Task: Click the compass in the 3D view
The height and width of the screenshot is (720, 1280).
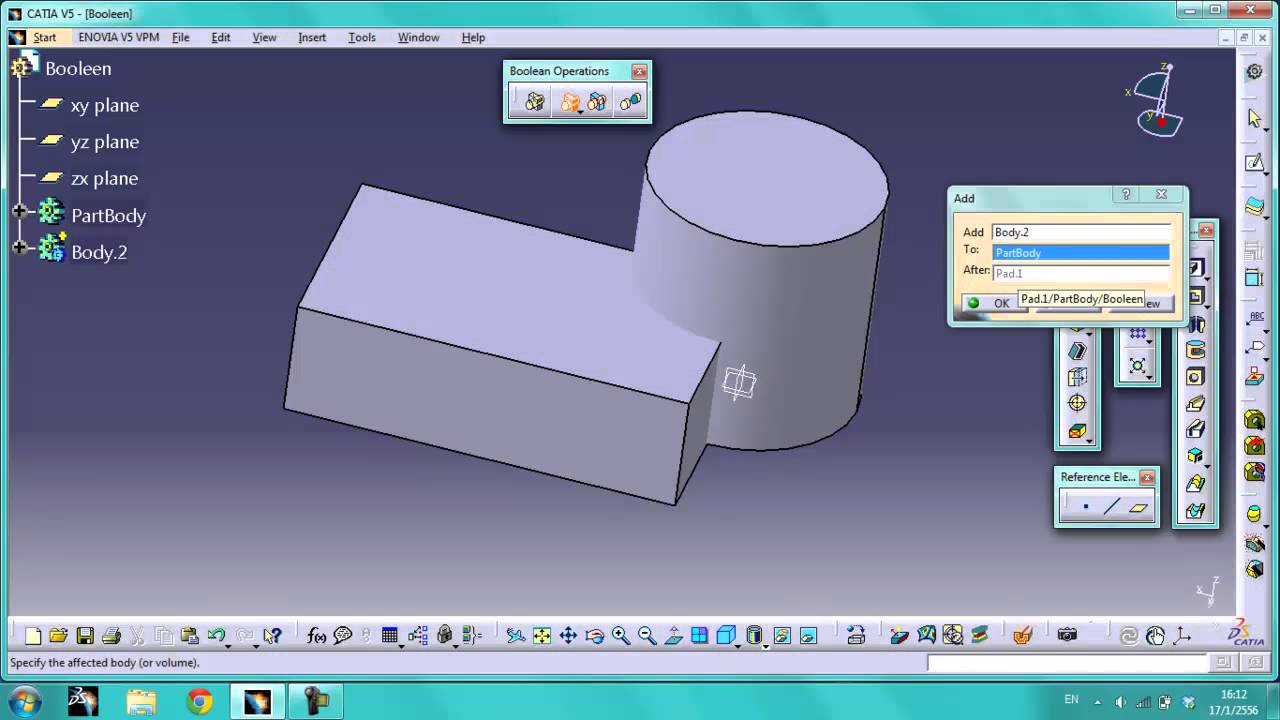Action: coord(1158,100)
